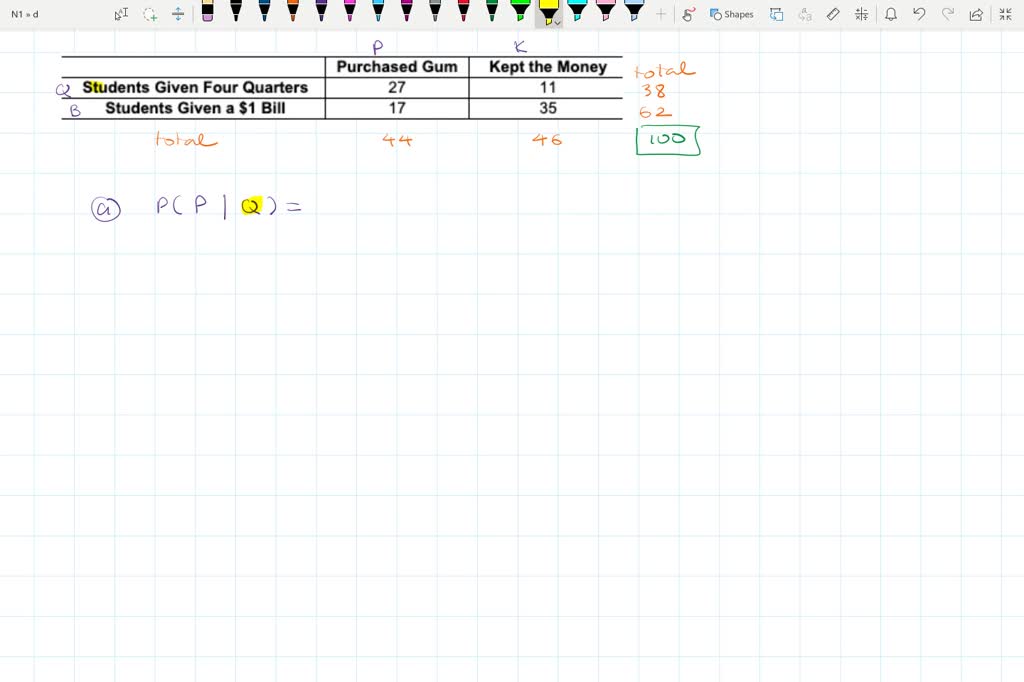The image size is (1024, 682).
Task: Click the Ink to Shape icon
Action: pyautogui.click(x=776, y=14)
